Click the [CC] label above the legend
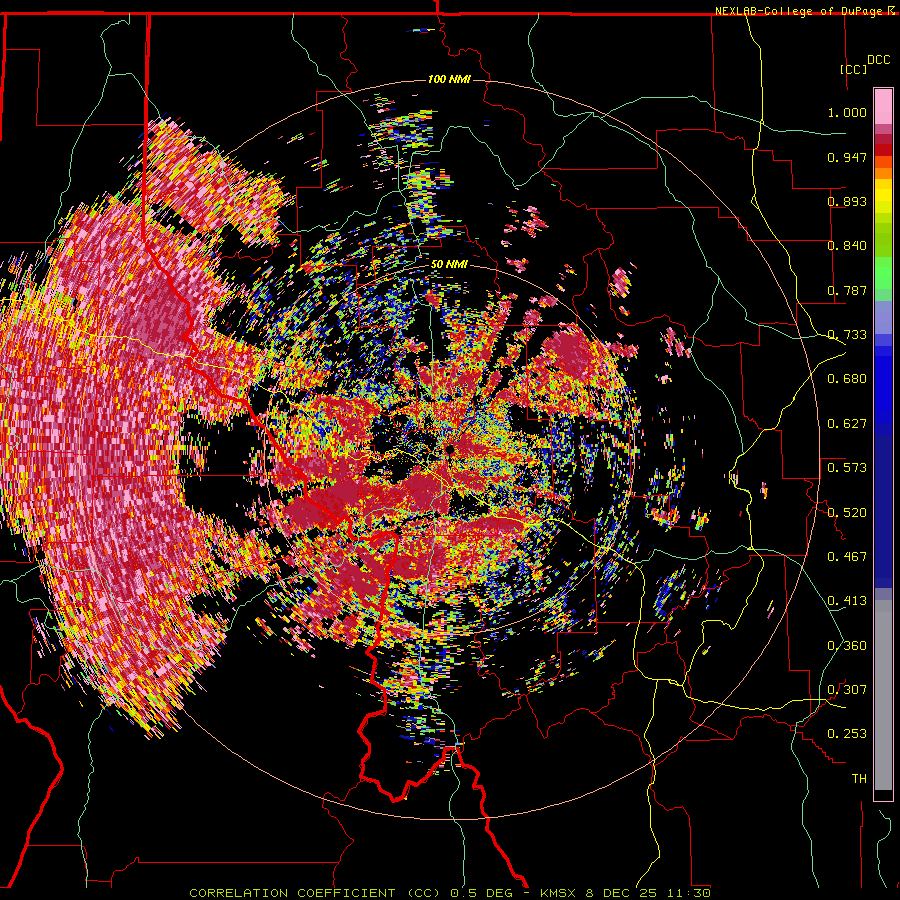The image size is (900, 900). point(854,69)
